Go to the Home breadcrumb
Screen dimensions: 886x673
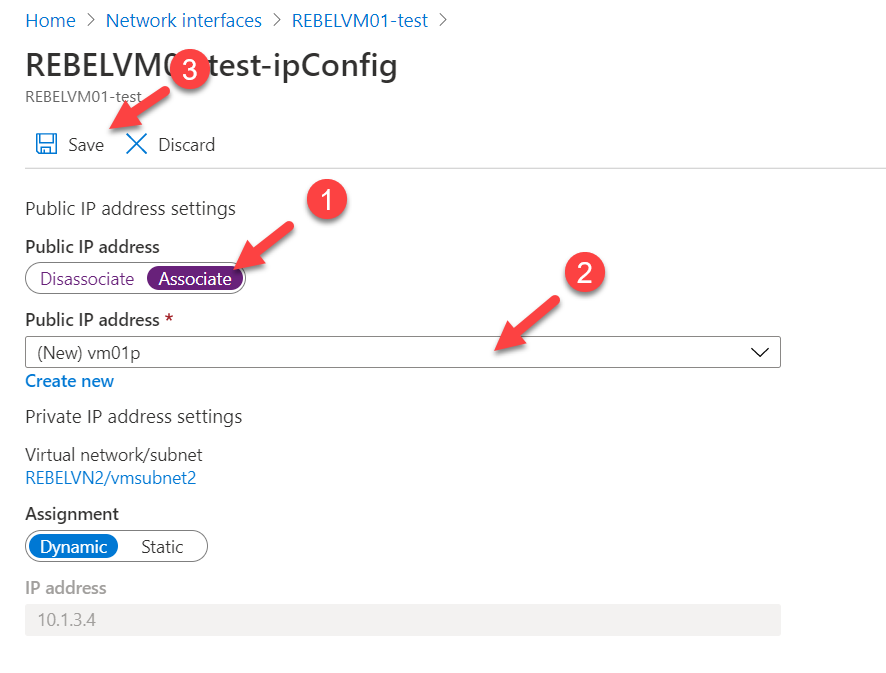pyautogui.click(x=50, y=21)
